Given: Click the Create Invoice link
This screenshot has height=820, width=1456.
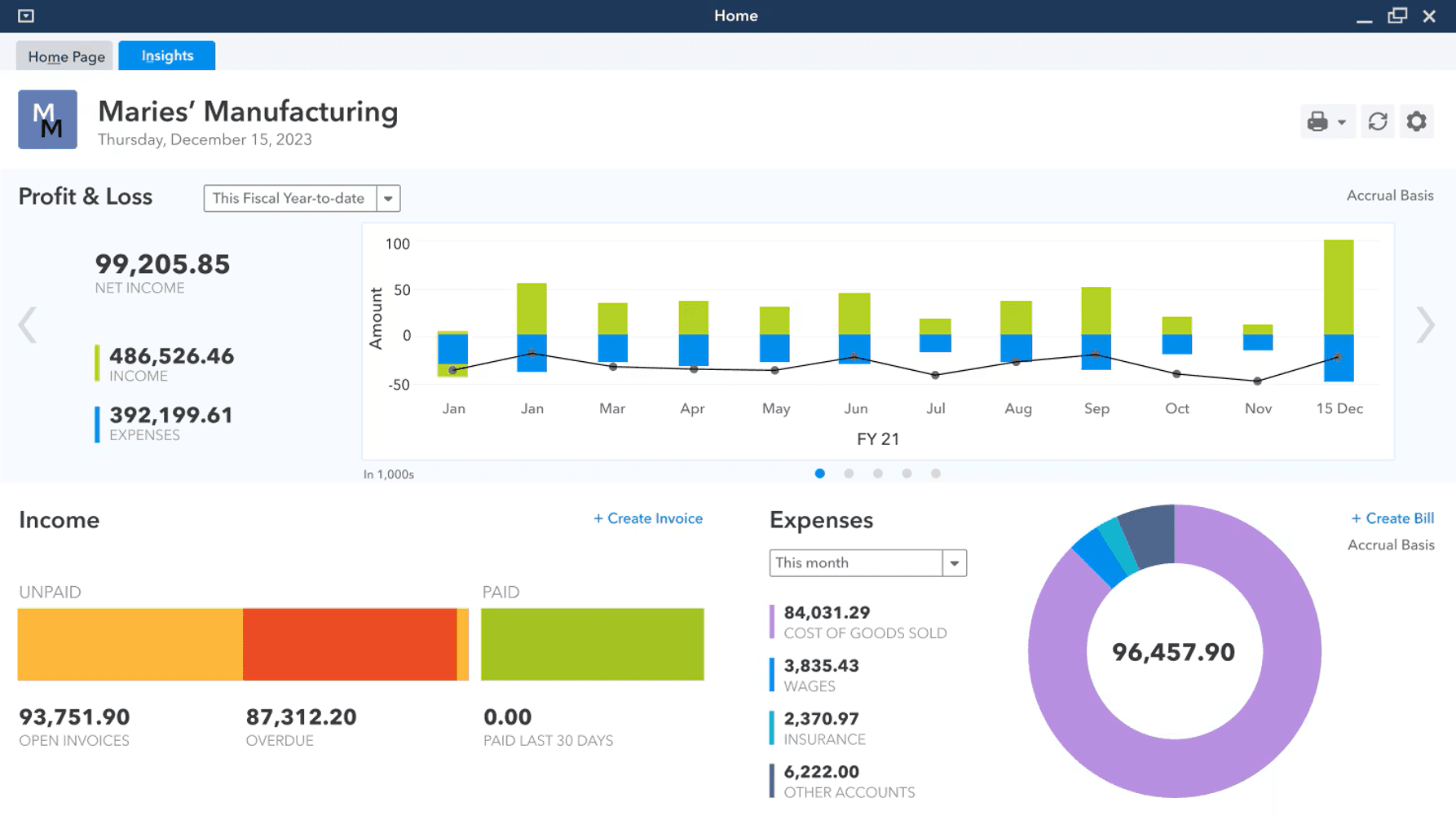Looking at the screenshot, I should click(x=648, y=518).
